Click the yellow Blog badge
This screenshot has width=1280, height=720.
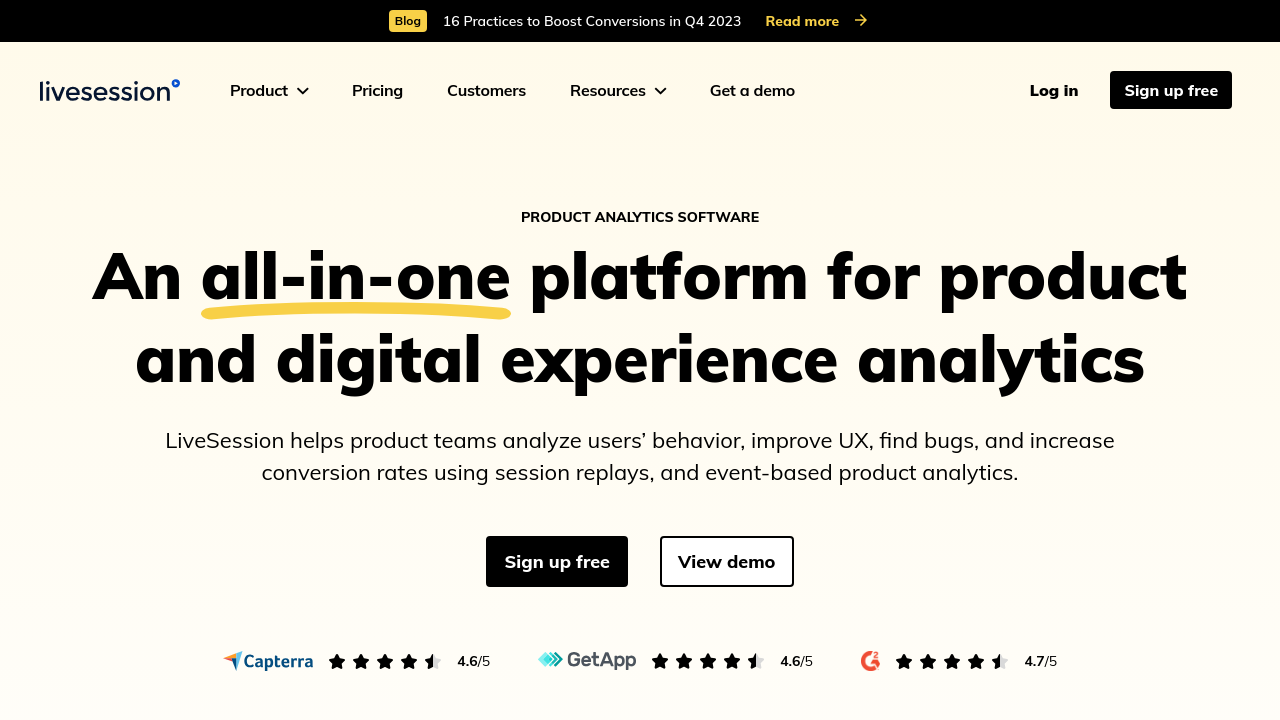coord(408,21)
